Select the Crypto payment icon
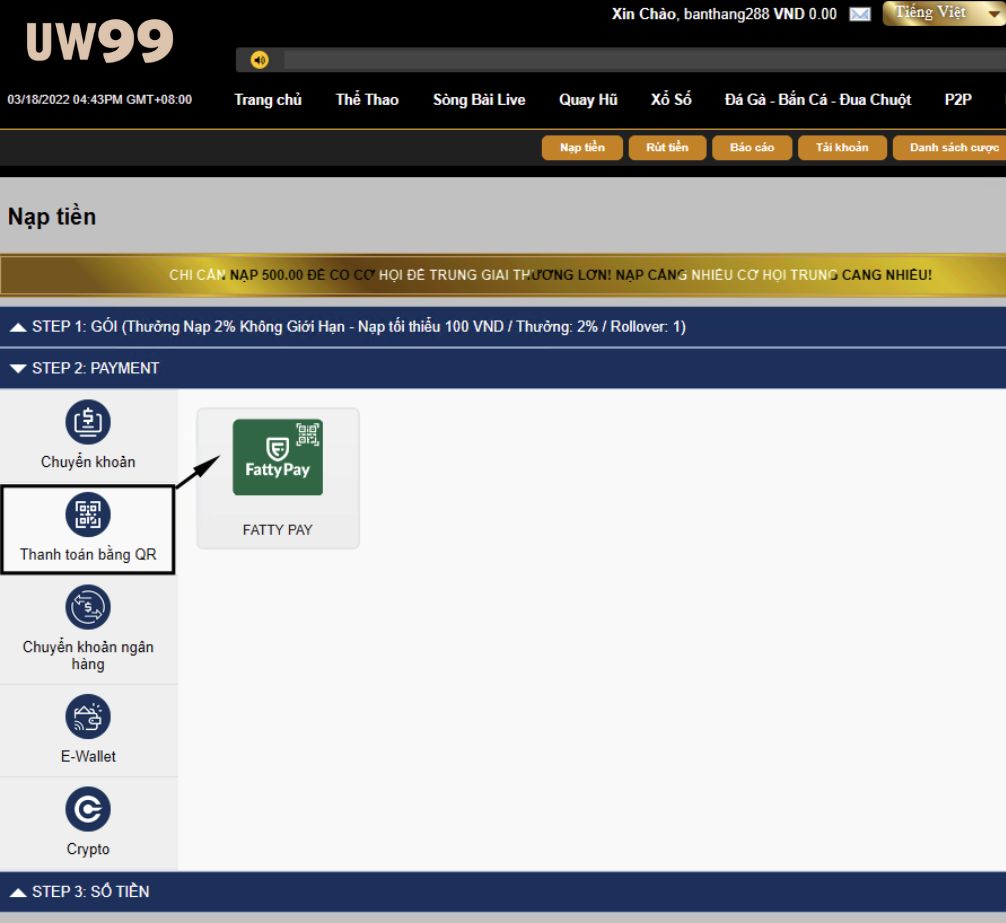 point(88,809)
